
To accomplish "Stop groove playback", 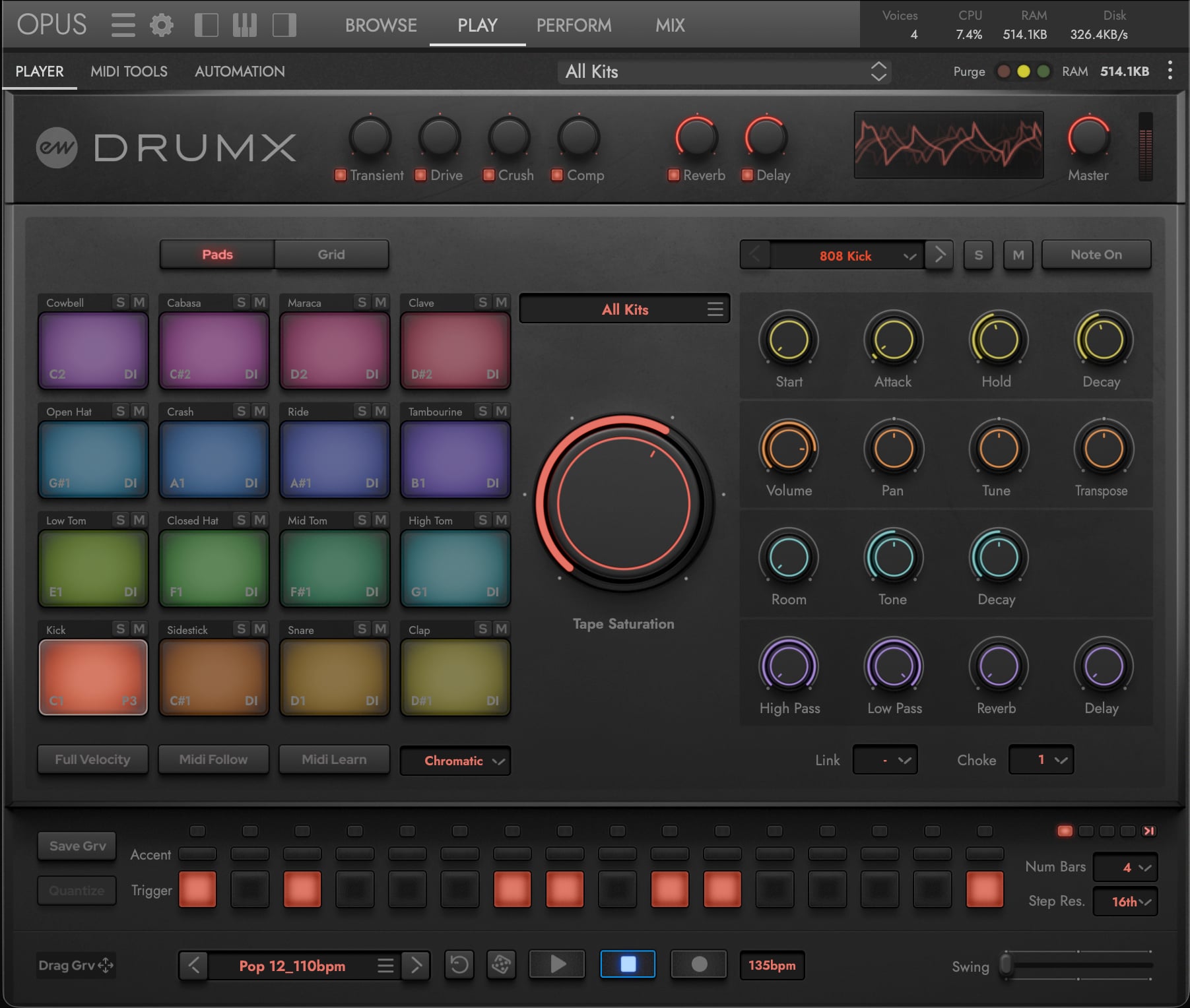I will [628, 964].
